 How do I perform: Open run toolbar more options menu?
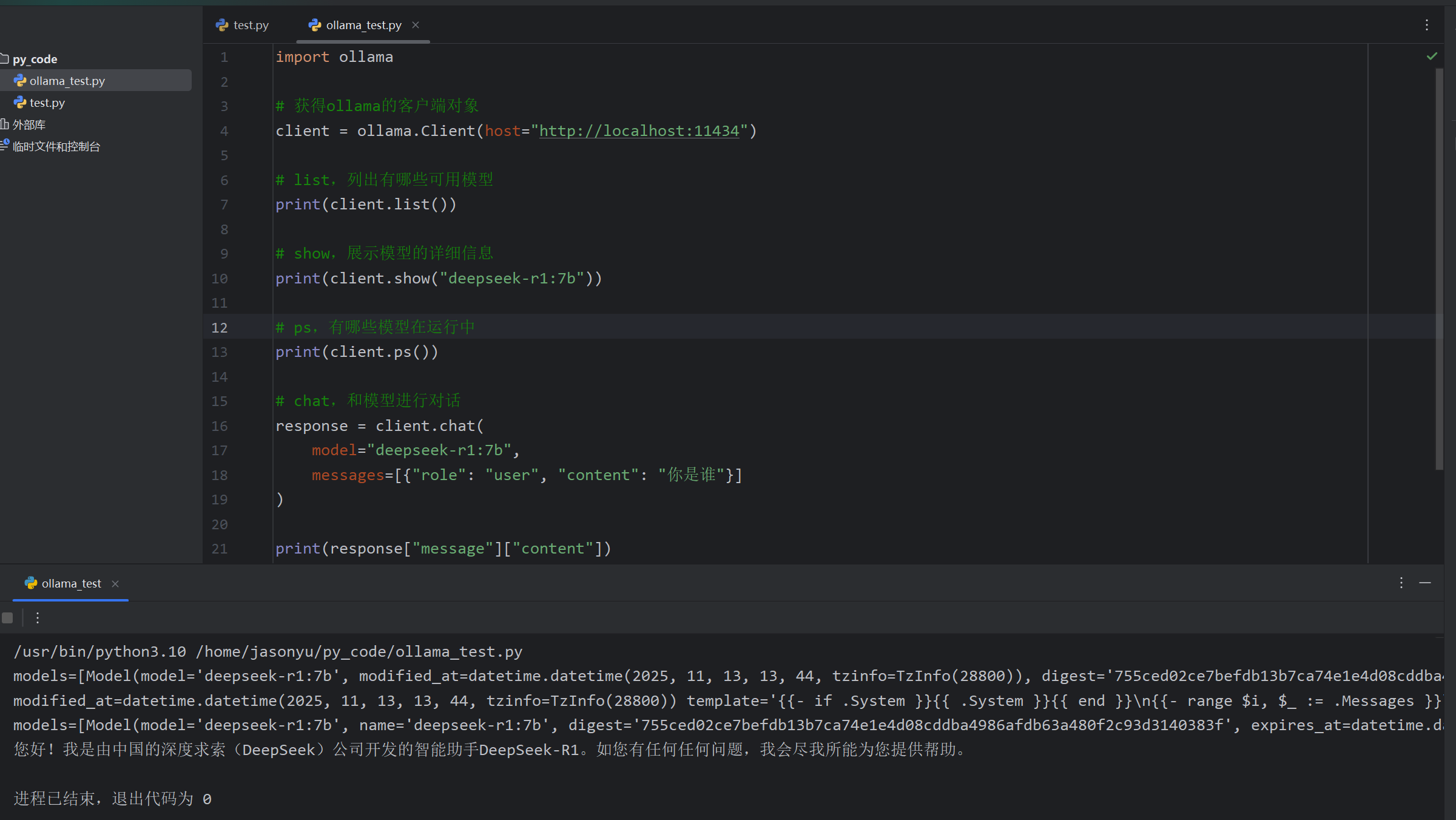coord(38,618)
